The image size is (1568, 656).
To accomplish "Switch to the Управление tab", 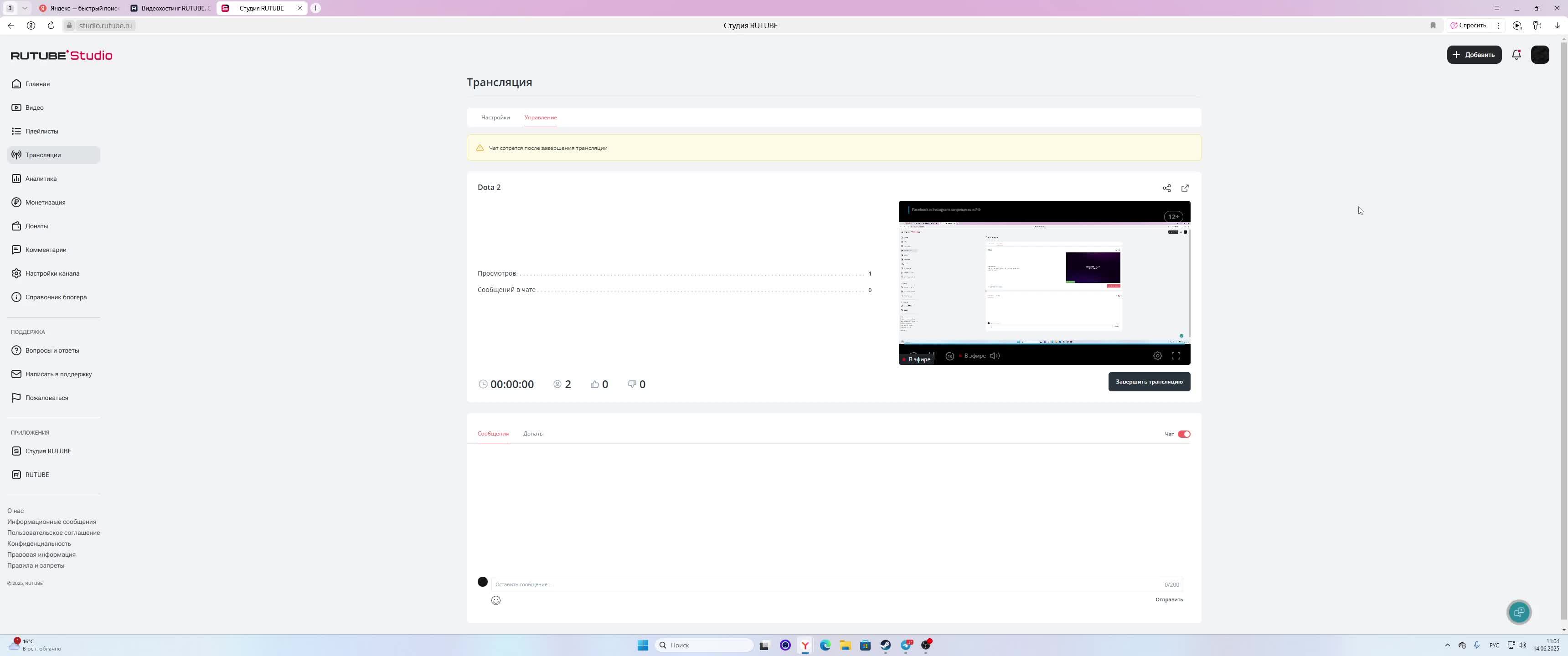I will tap(541, 118).
